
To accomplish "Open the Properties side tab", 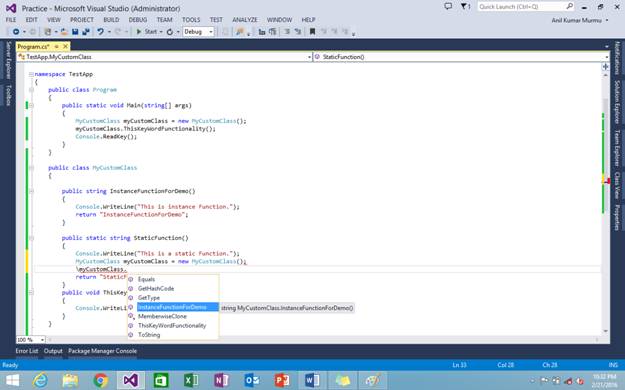I will pyautogui.click(x=617, y=218).
